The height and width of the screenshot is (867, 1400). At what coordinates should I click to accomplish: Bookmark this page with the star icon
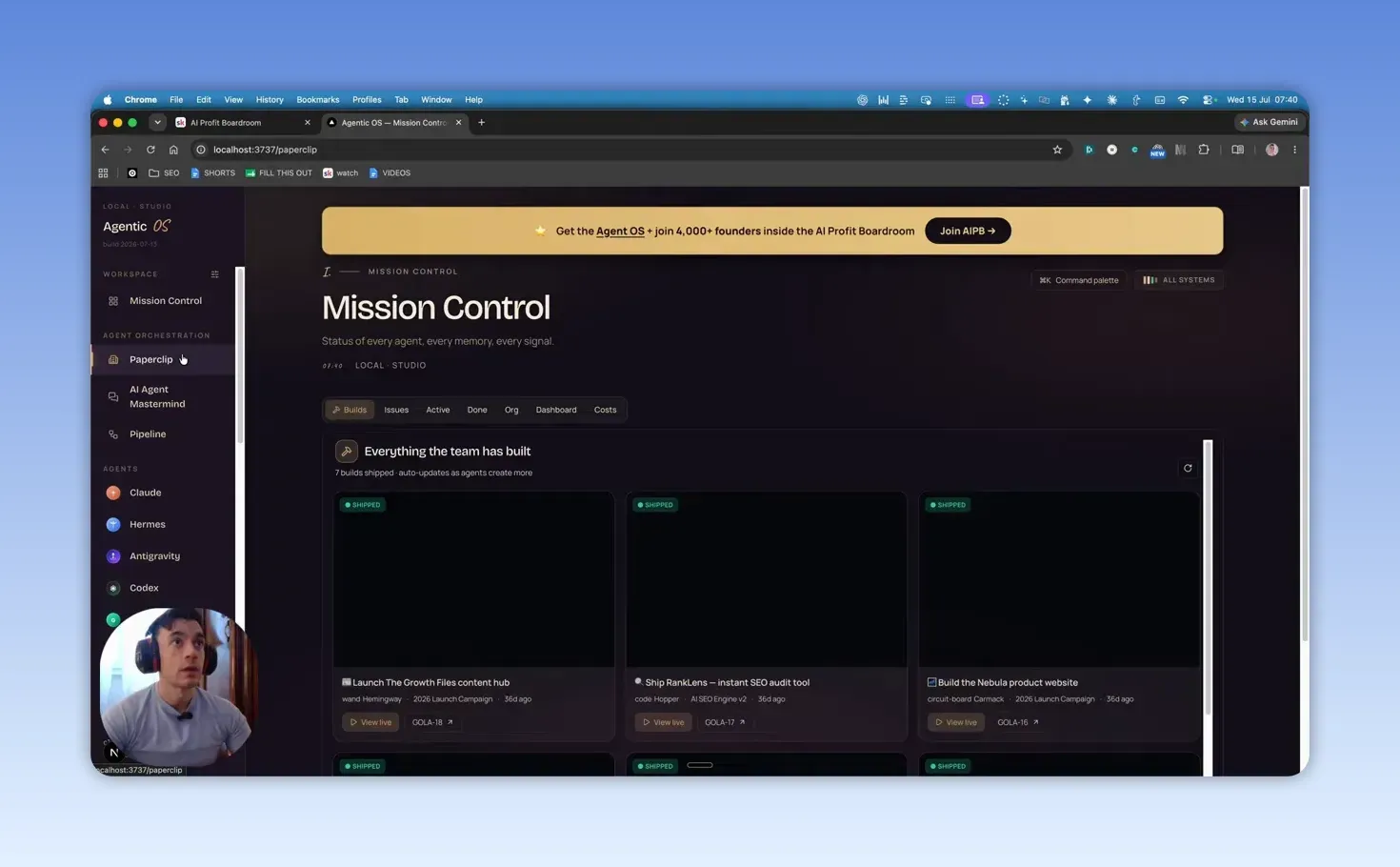coord(1057,150)
